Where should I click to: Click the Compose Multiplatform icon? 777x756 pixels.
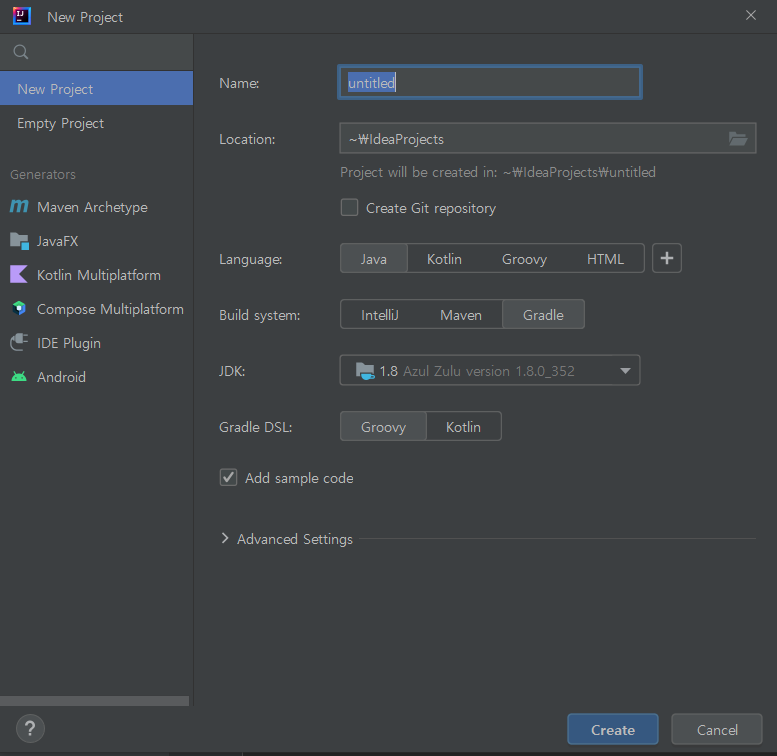click(x=19, y=308)
